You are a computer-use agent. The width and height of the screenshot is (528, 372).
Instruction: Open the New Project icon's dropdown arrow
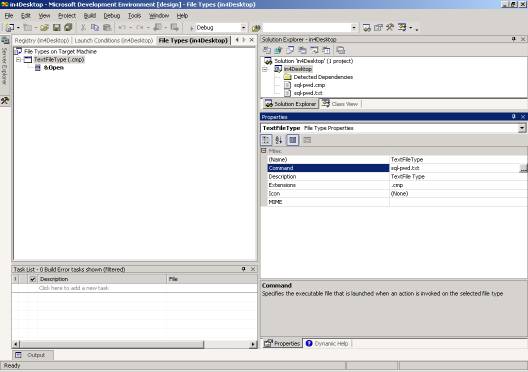coord(18,28)
